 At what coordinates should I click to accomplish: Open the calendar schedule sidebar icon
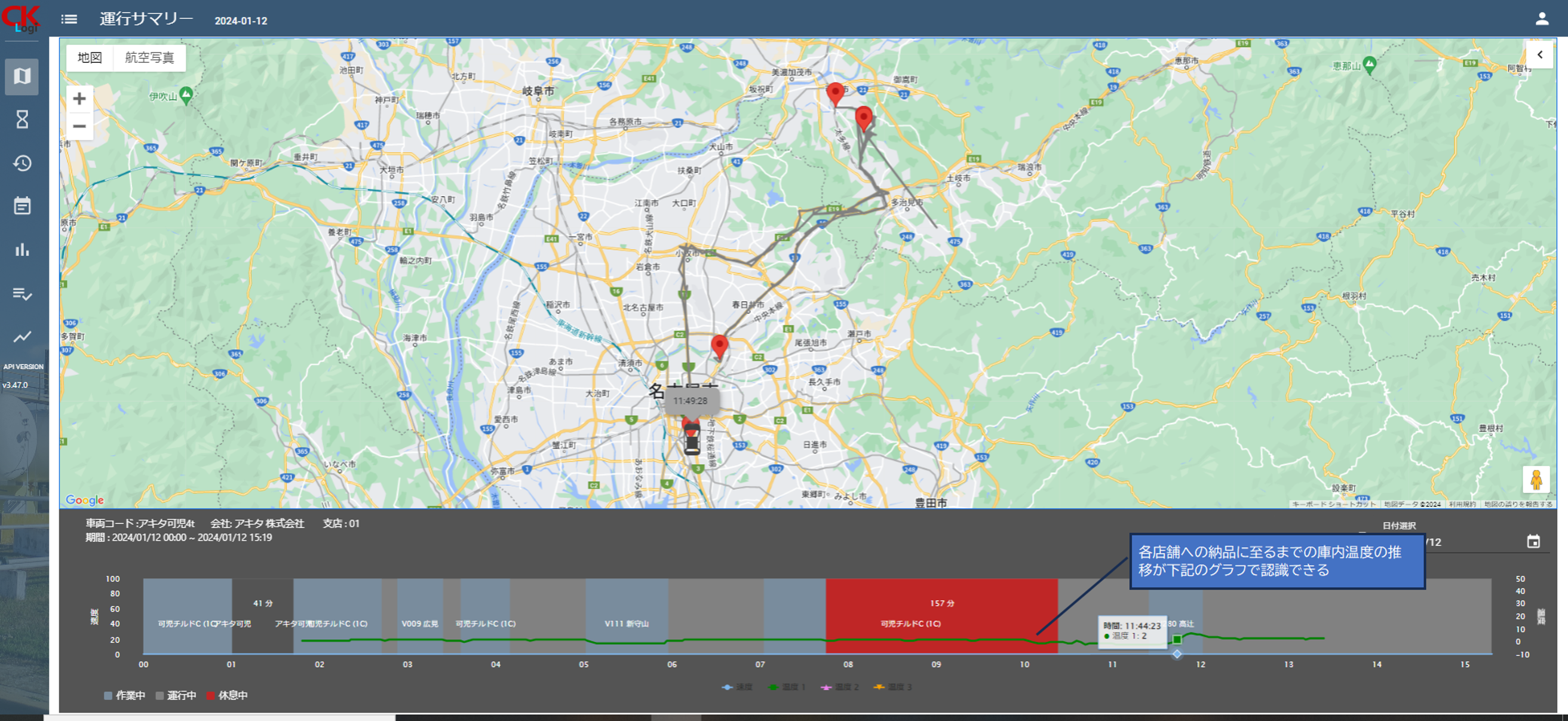[22, 206]
